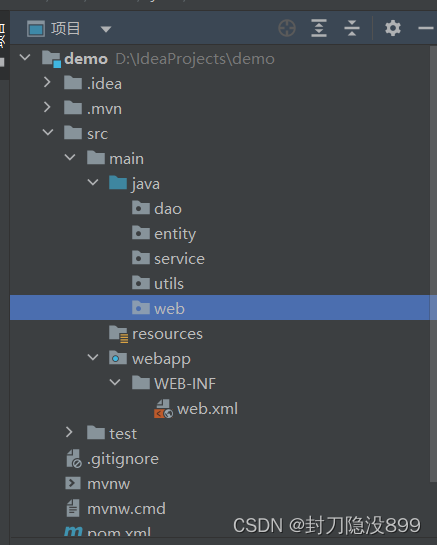Collapse the WEB-INF folder
This screenshot has height=545, width=437.
point(115,382)
